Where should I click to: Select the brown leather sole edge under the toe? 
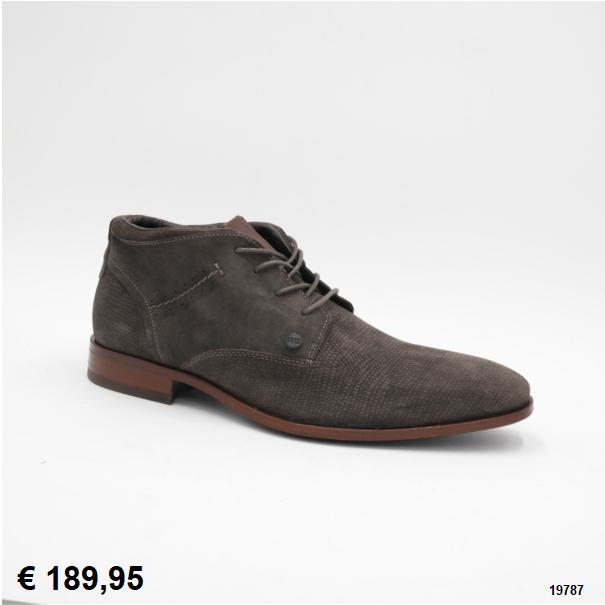pyautogui.click(x=444, y=430)
